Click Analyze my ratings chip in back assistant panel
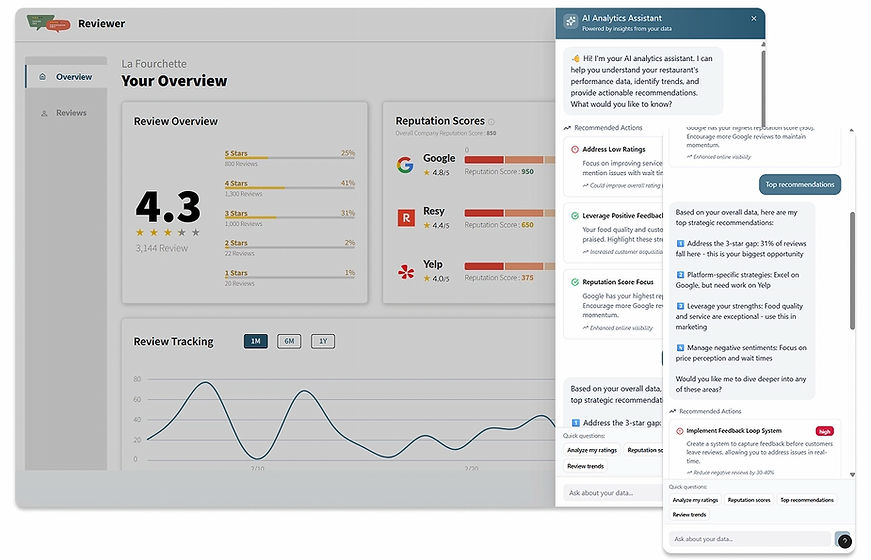This screenshot has height=560, width=871. click(x=592, y=450)
